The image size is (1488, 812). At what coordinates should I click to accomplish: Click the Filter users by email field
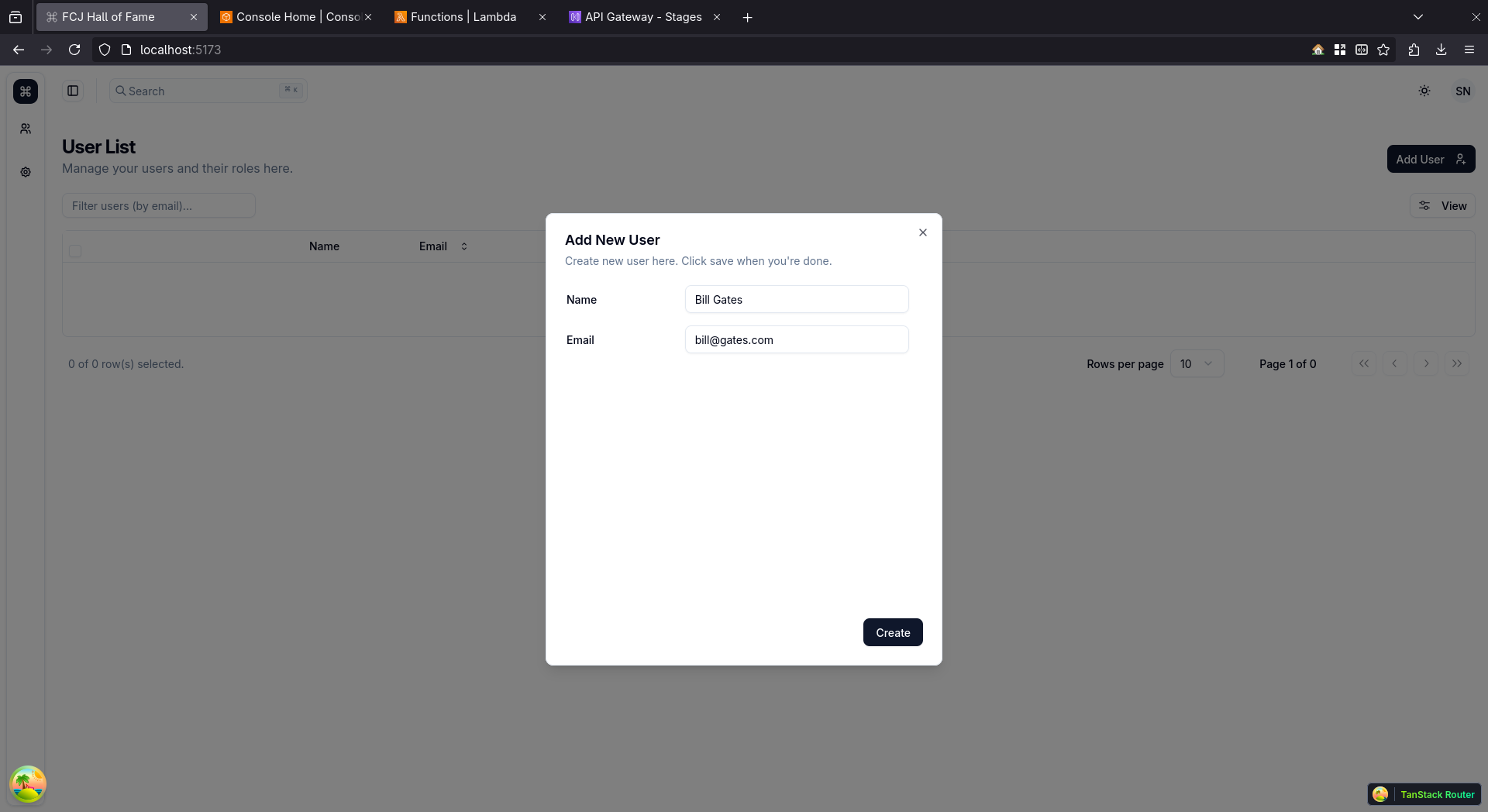[159, 205]
